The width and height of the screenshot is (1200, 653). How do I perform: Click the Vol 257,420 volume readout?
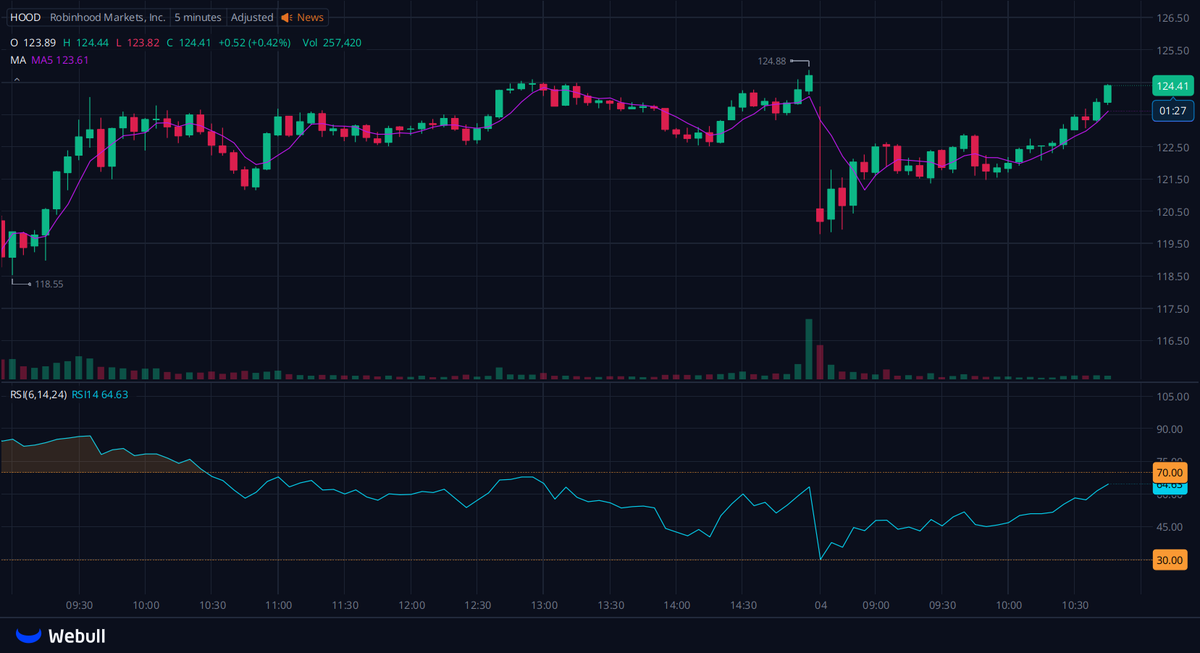point(331,43)
